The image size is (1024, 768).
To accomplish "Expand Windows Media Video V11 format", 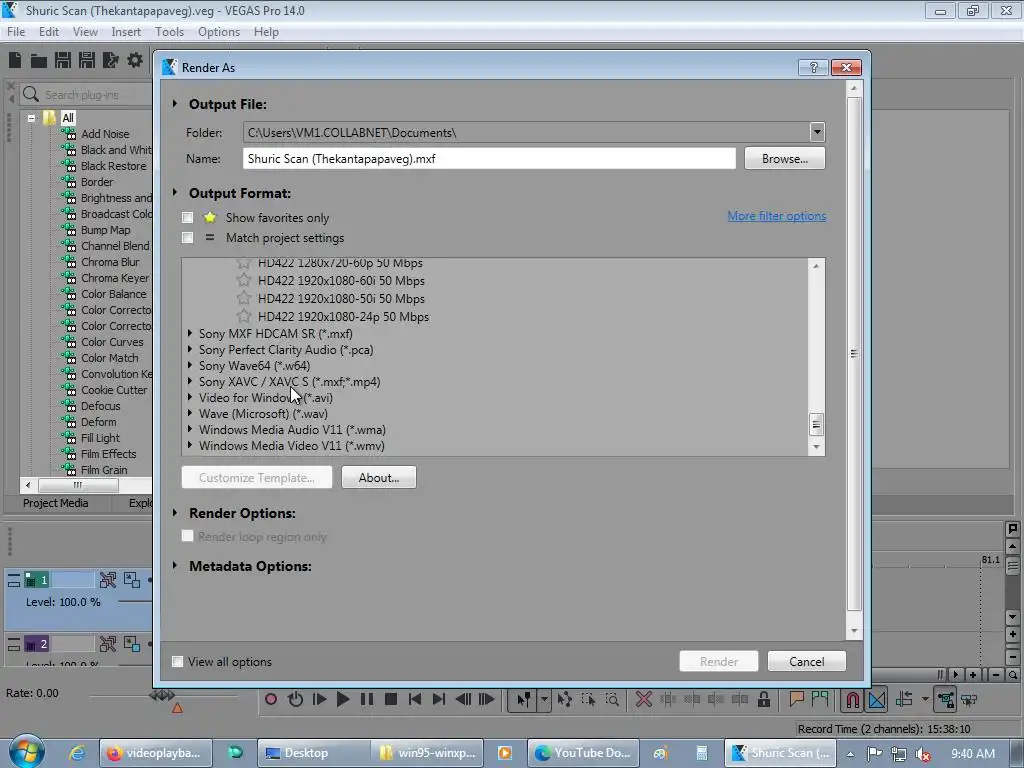I will click(x=189, y=445).
